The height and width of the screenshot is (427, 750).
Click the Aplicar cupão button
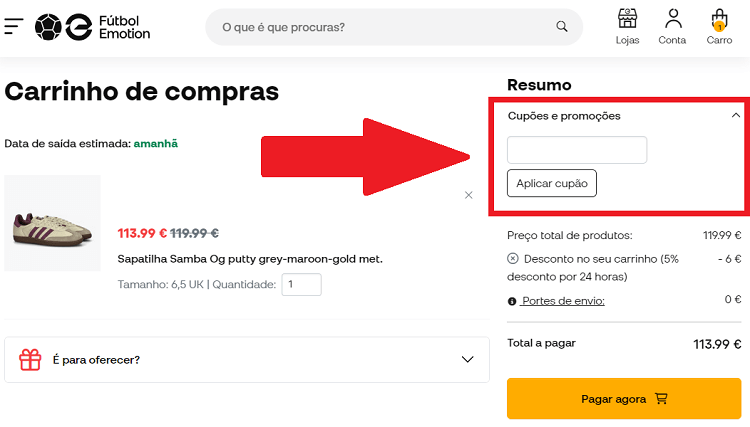pos(552,183)
